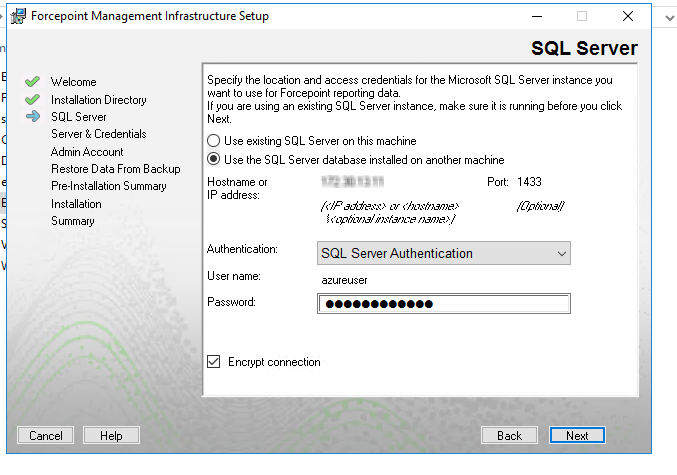Click the SQL Server page heading
The image size is (677, 475).
[x=584, y=48]
